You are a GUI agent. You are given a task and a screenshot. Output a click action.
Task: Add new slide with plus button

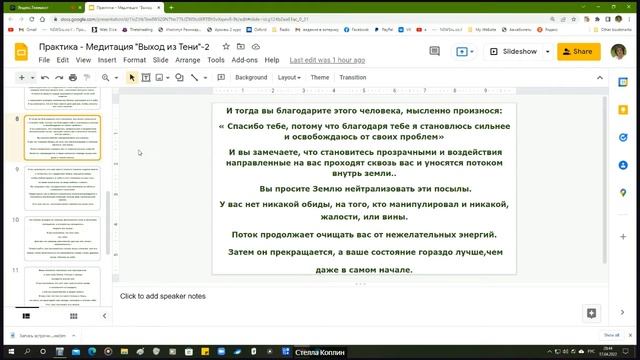[x=22, y=77]
